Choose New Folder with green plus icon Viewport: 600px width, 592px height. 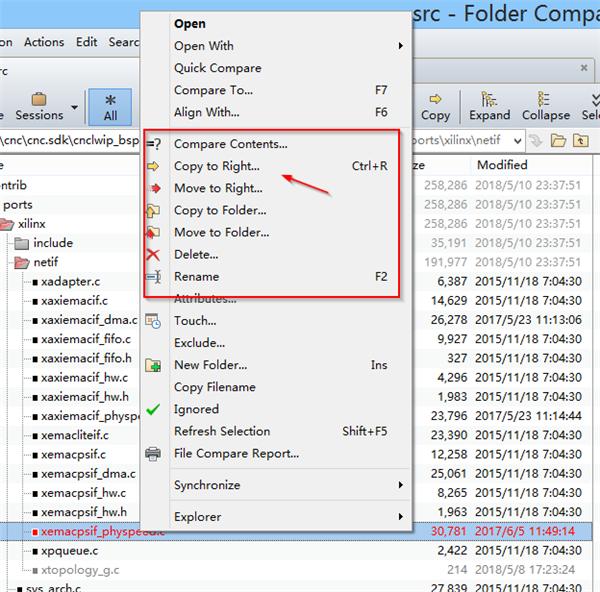210,365
